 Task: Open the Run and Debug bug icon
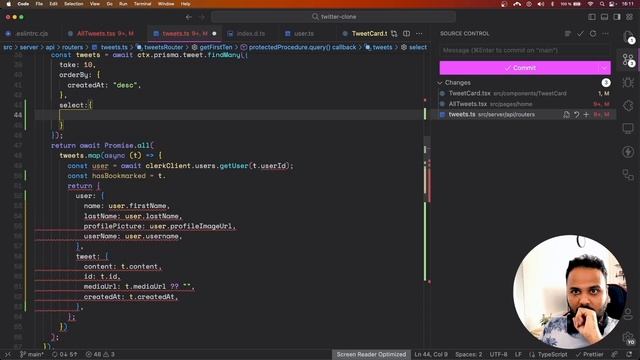[628, 83]
